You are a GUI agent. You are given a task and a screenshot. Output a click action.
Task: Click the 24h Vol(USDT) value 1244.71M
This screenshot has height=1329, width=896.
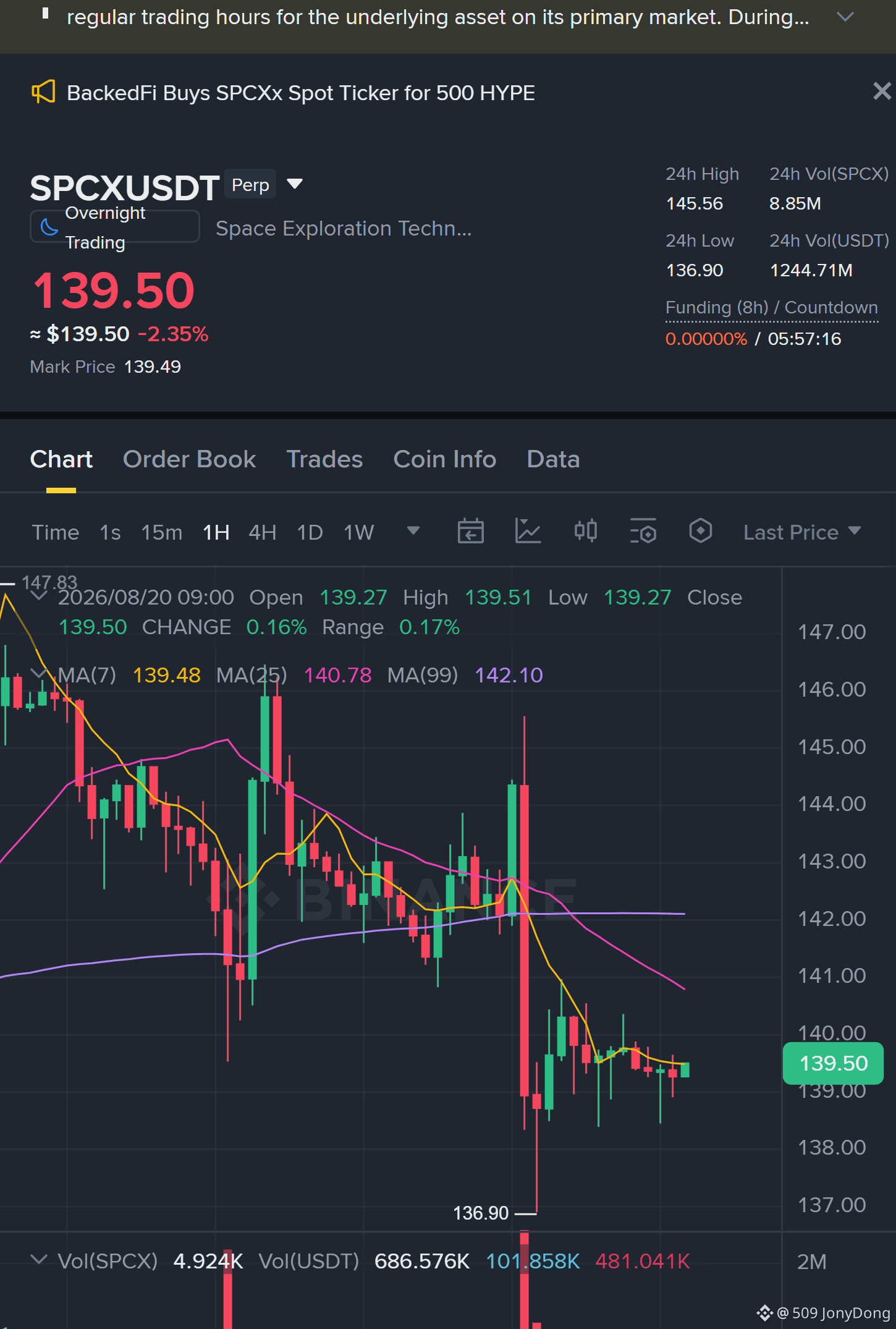pyautogui.click(x=811, y=270)
